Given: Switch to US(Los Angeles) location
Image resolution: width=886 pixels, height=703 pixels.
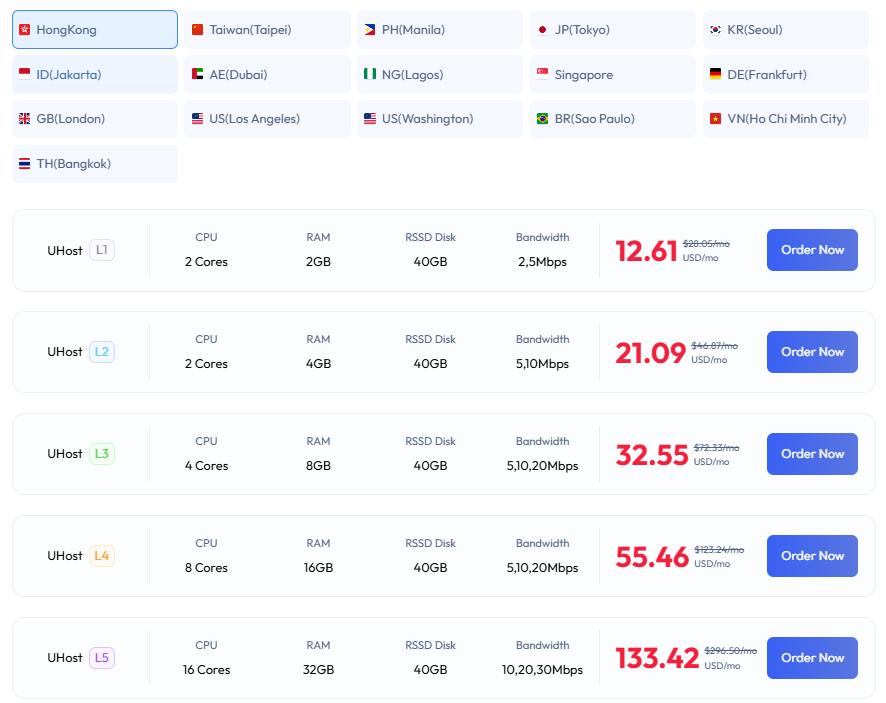Looking at the screenshot, I should pyautogui.click(x=267, y=118).
